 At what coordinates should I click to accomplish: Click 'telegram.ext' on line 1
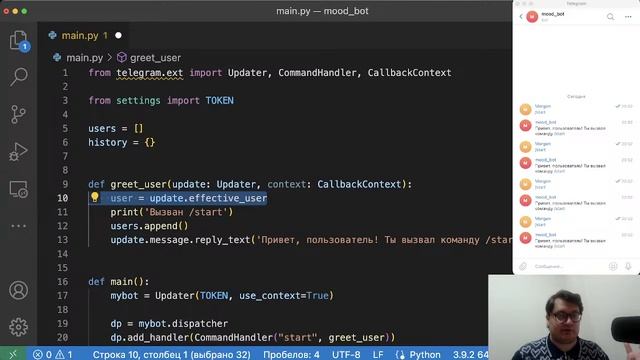(150, 73)
